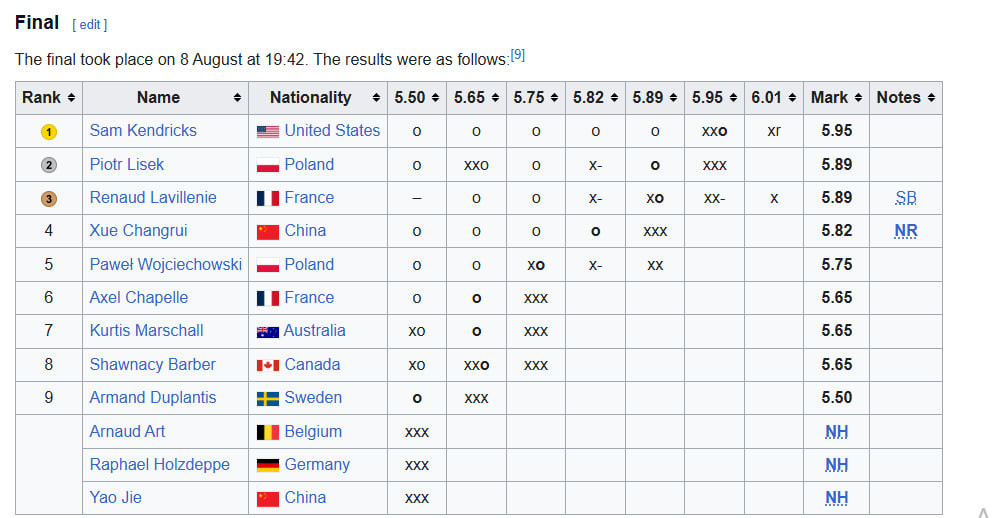This screenshot has width=993, height=518.
Task: Click the gold medal icon
Action: click(x=49, y=131)
